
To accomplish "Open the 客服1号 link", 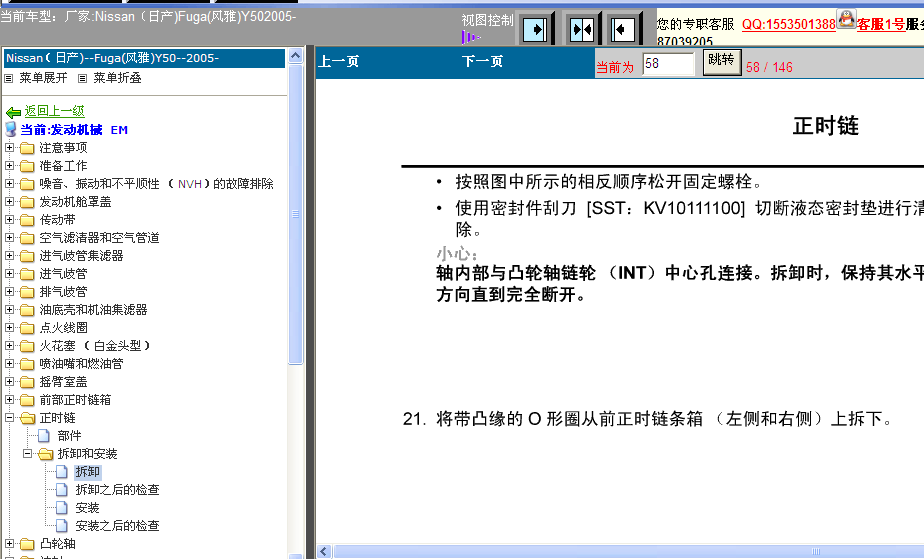I will tap(880, 24).
